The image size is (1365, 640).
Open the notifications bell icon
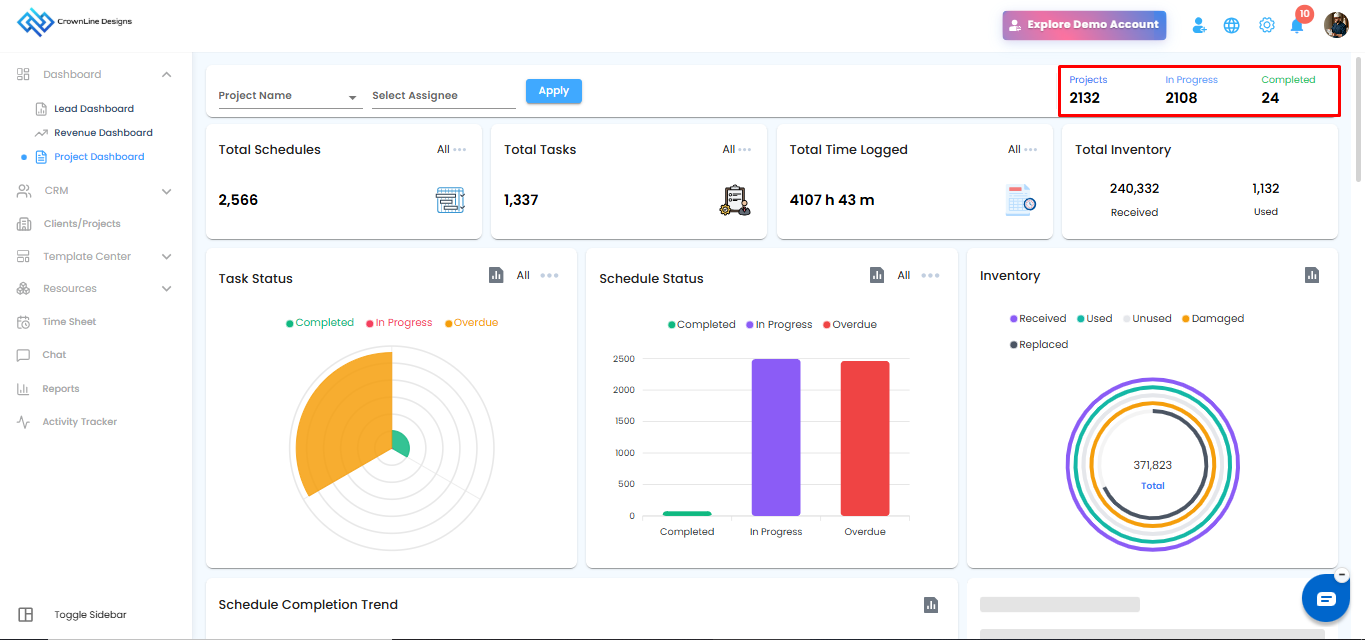[x=1297, y=26]
